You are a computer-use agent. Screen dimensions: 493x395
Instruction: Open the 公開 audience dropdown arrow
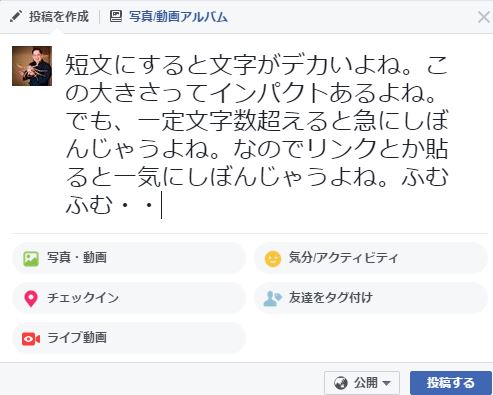click(x=386, y=383)
